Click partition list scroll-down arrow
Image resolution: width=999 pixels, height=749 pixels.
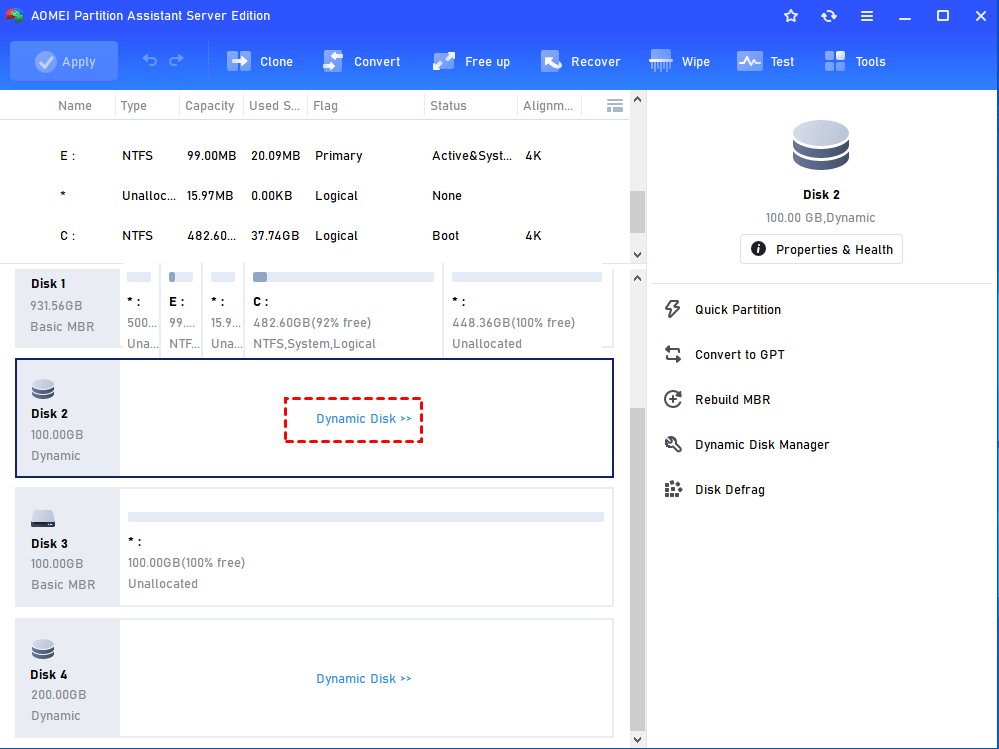pyautogui.click(x=637, y=255)
